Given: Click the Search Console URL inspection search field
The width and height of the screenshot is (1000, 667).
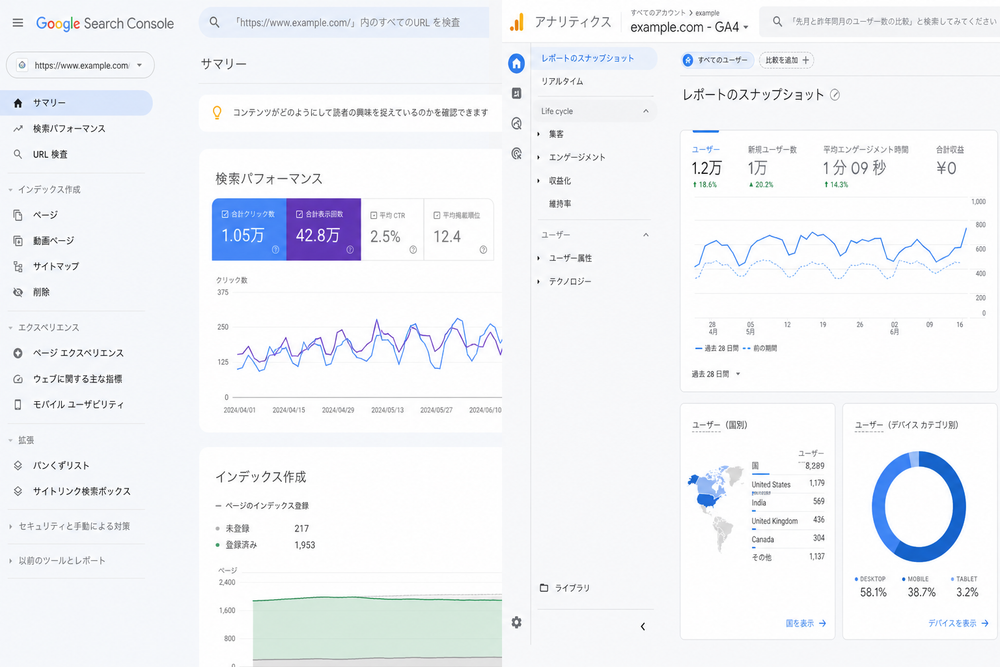Looking at the screenshot, I should pyautogui.click(x=344, y=22).
